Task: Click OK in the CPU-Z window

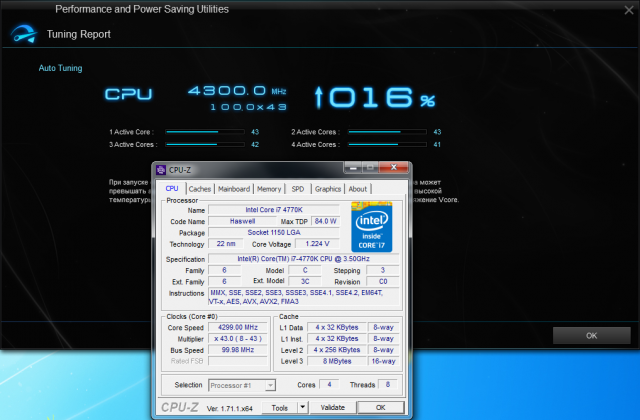Action: click(x=380, y=407)
